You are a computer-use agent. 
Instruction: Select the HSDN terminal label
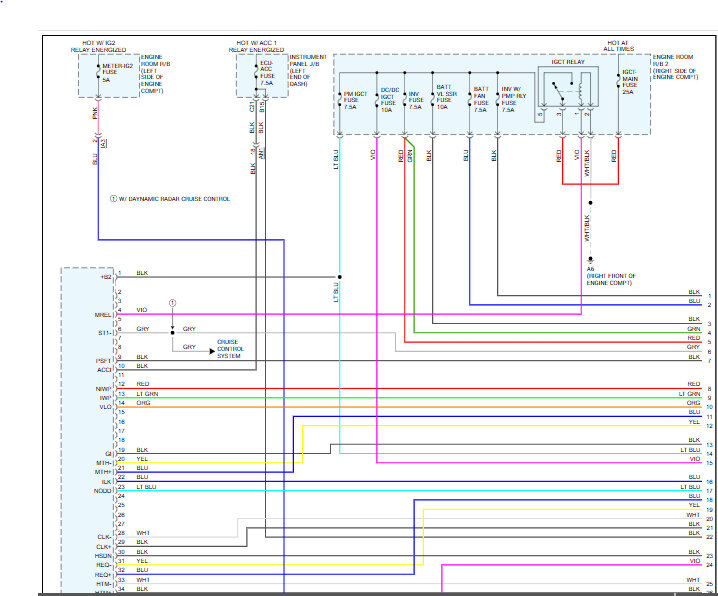pos(103,556)
